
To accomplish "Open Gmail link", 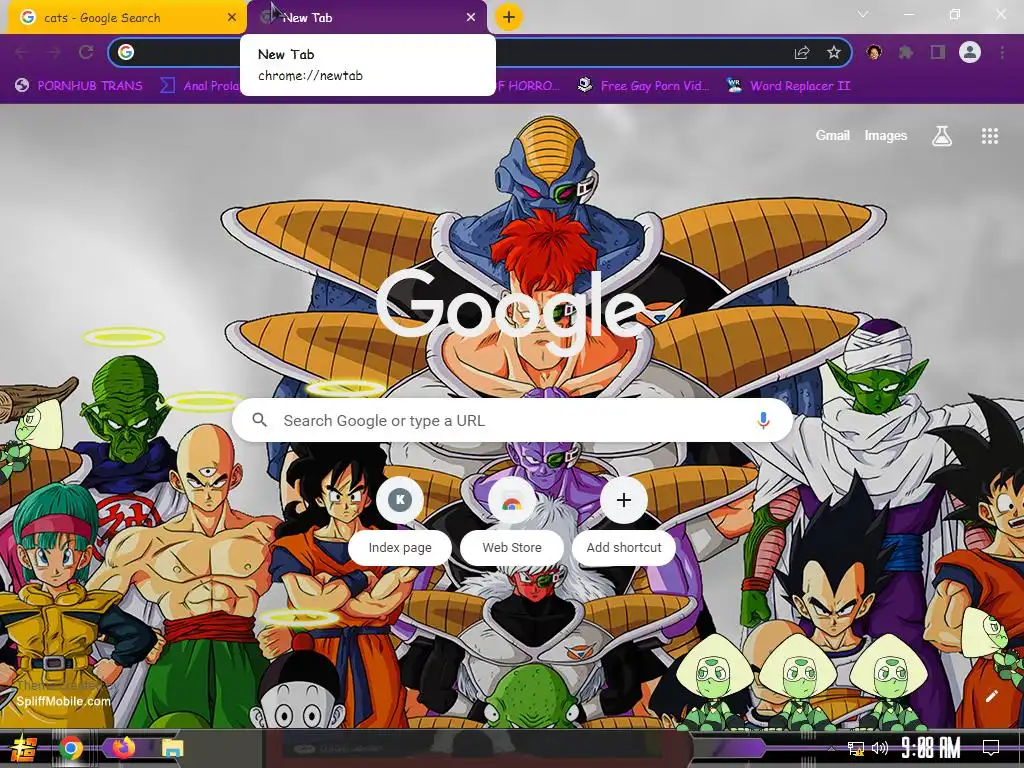I will pyautogui.click(x=832, y=135).
